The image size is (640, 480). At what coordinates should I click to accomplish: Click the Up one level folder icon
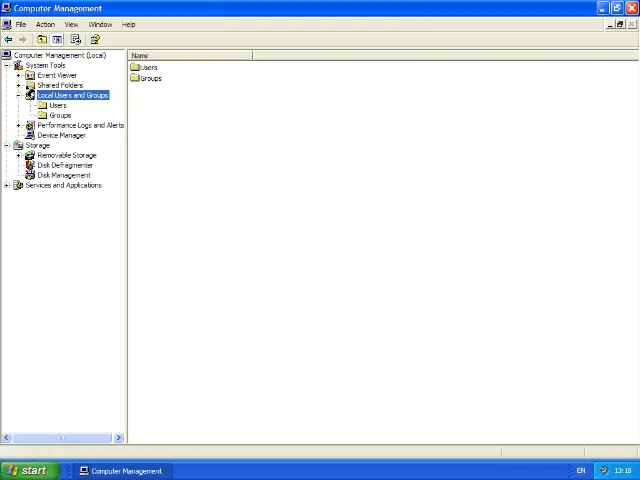42,40
